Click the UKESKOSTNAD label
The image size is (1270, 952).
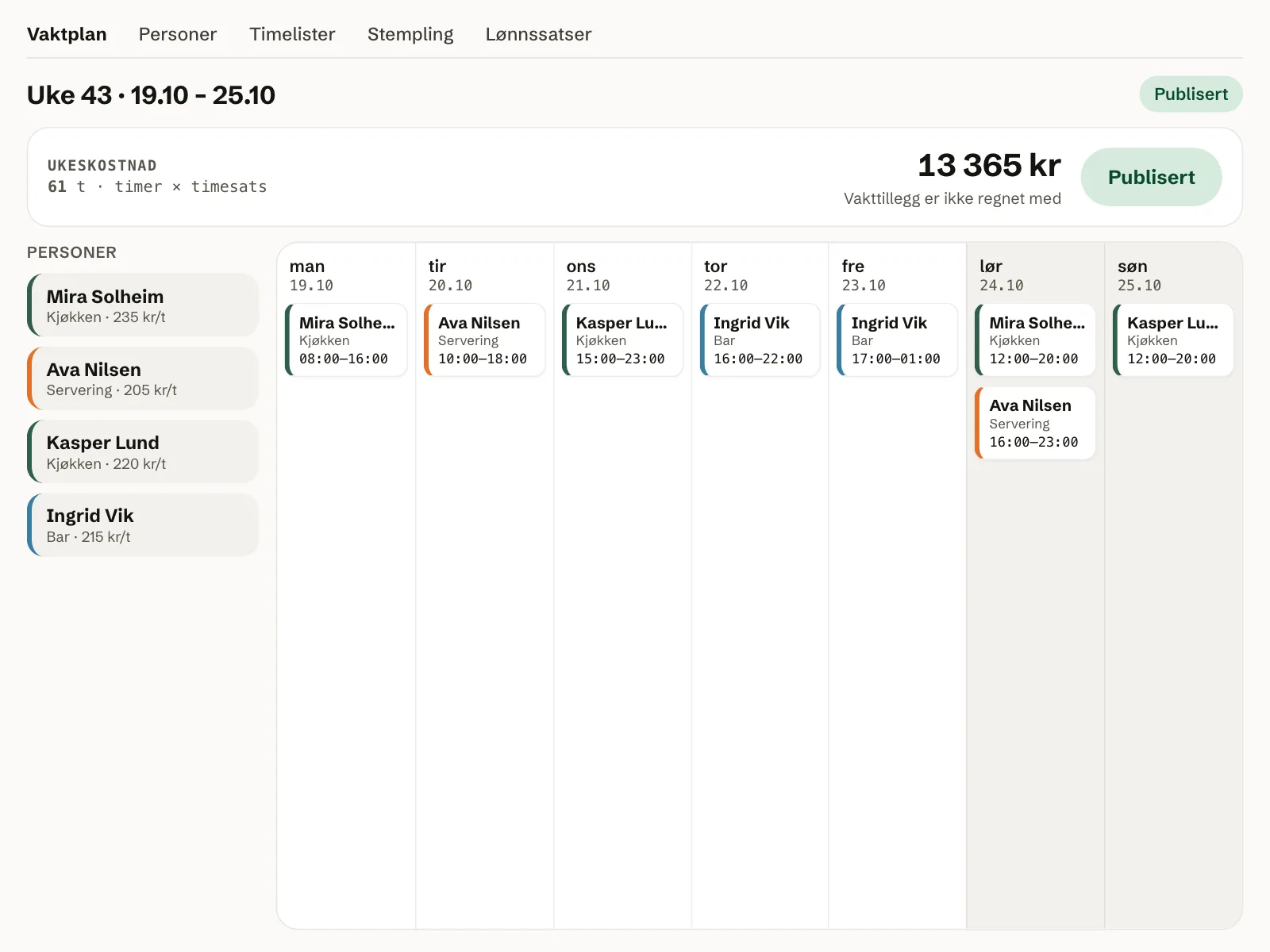(x=102, y=166)
